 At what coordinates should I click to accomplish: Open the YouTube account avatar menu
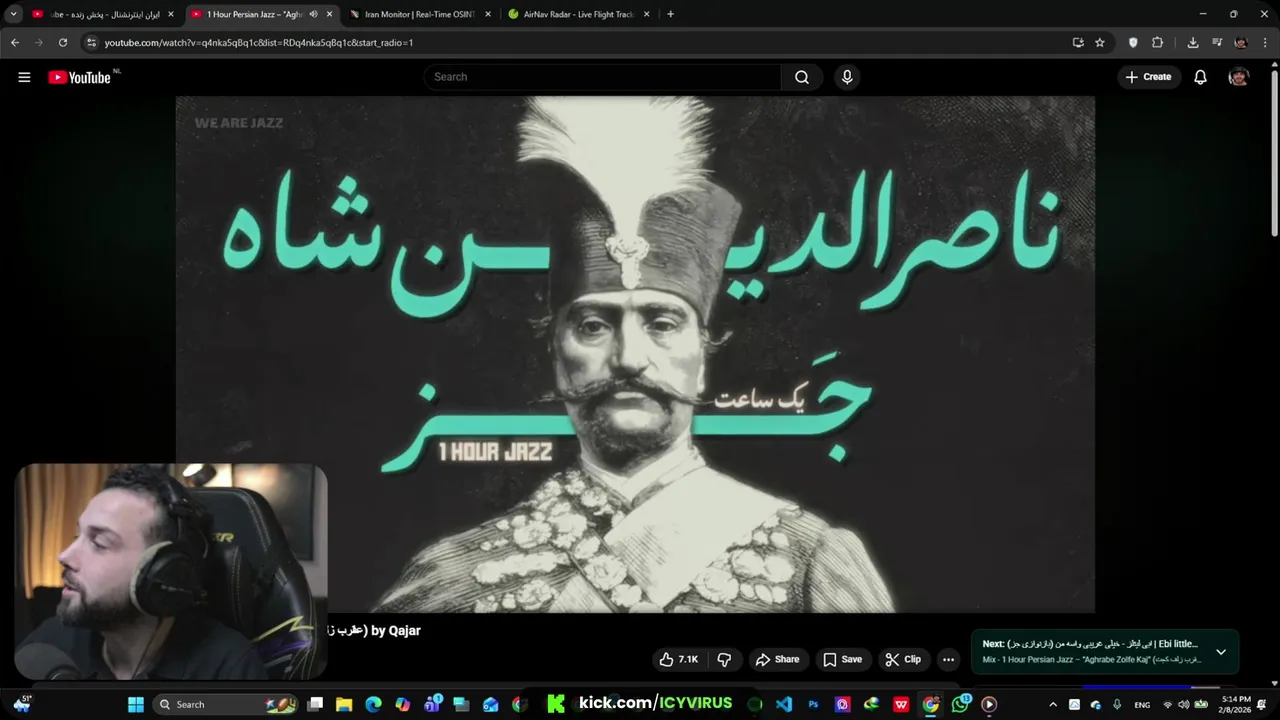click(1238, 77)
